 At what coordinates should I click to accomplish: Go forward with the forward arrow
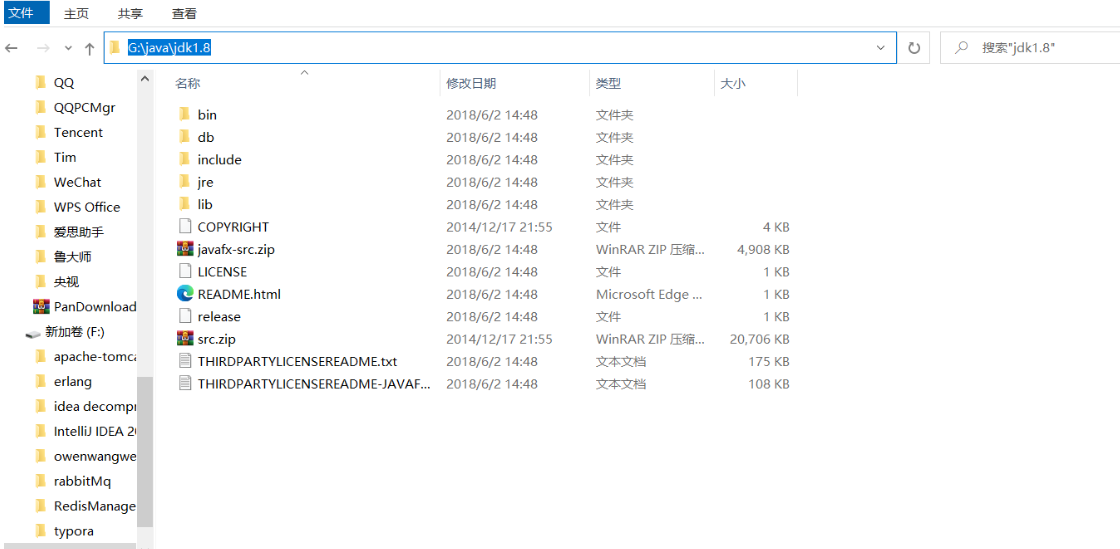pyautogui.click(x=43, y=48)
